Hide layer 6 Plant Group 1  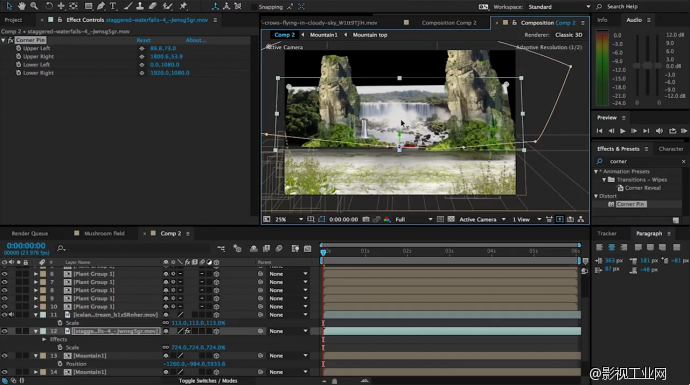pyautogui.click(x=4, y=274)
